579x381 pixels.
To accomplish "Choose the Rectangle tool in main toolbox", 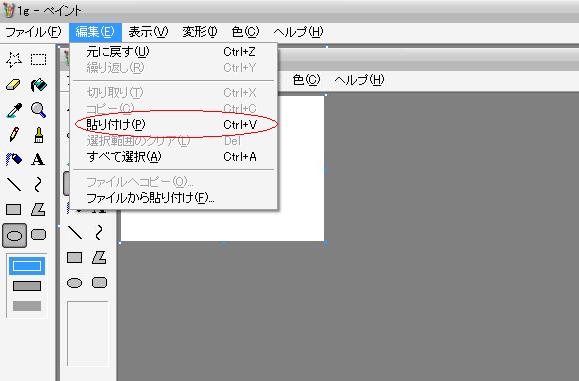I will 14,209.
